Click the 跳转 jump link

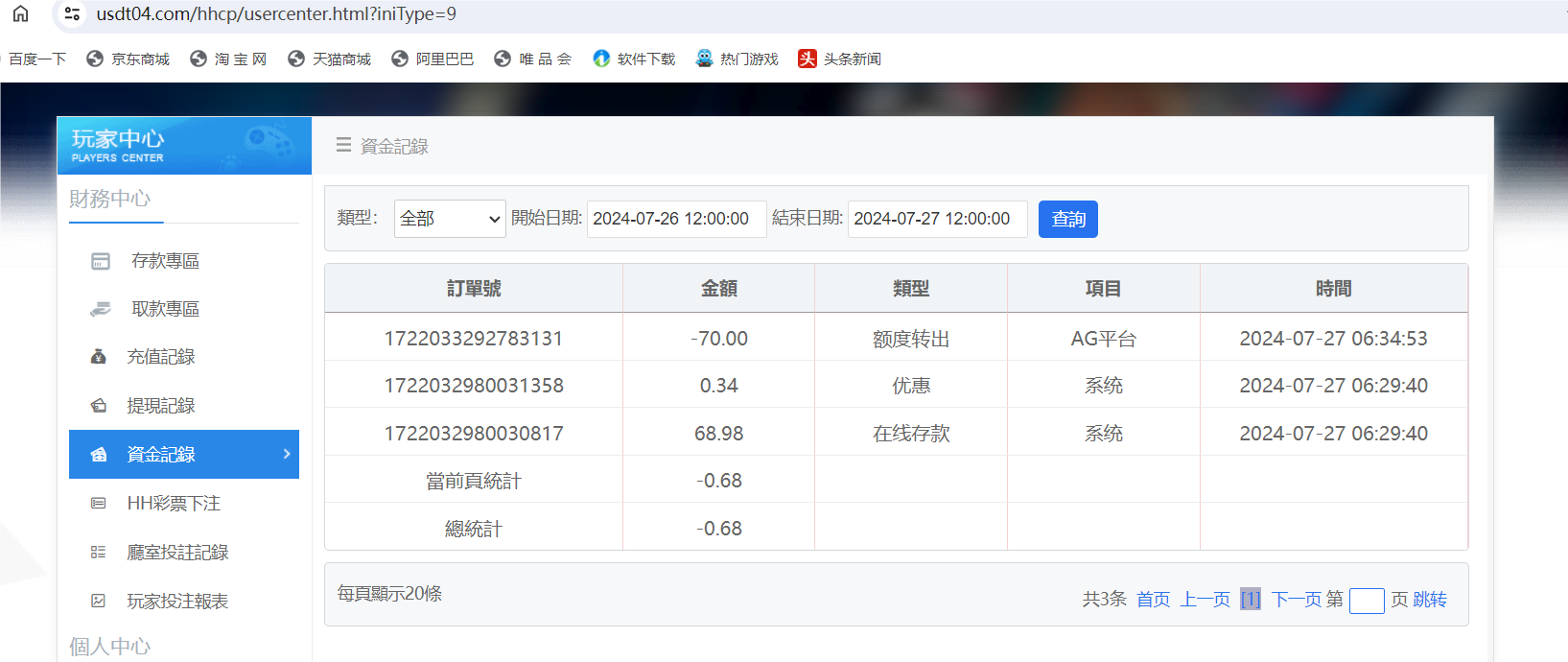(1429, 600)
